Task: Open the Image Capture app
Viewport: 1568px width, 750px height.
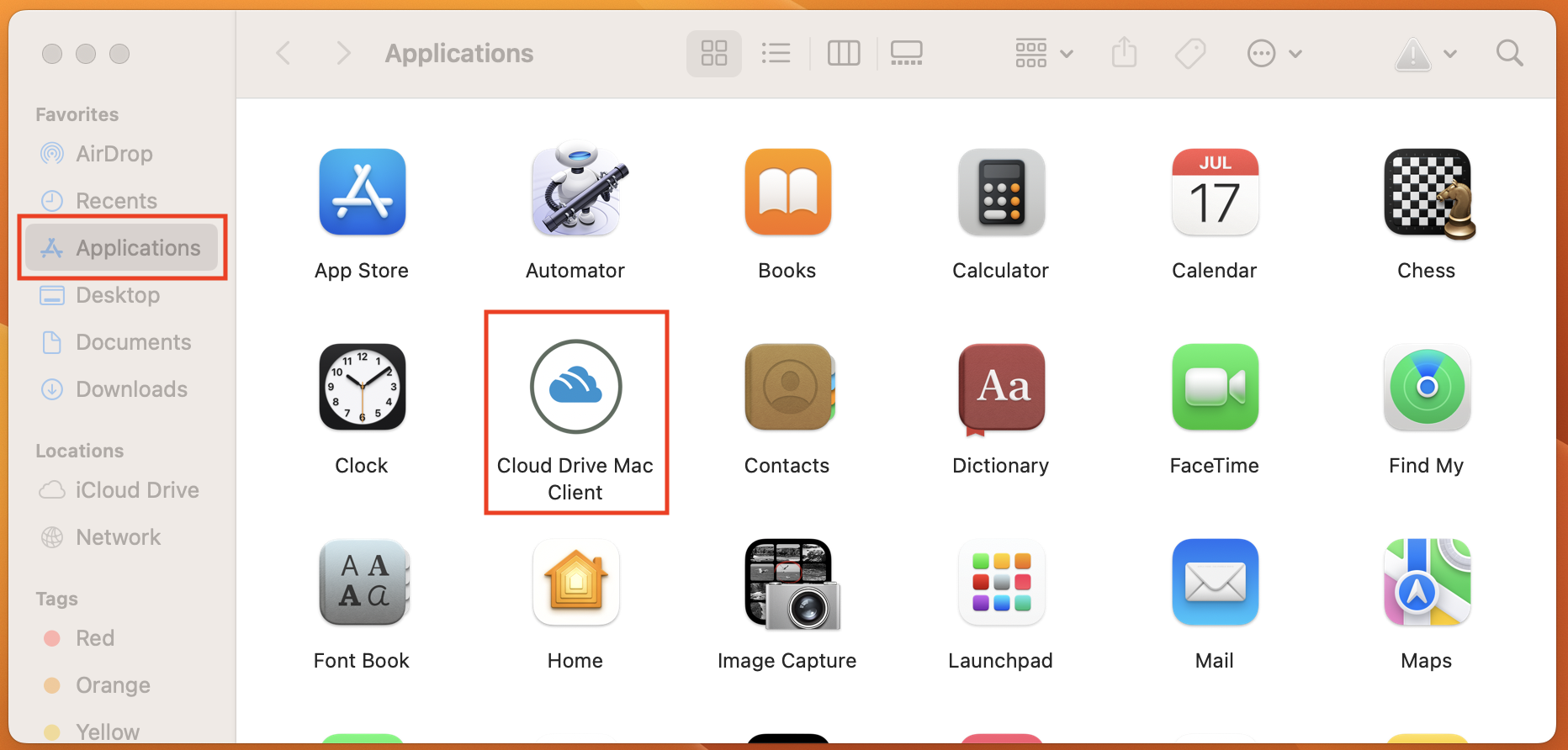Action: (x=792, y=584)
